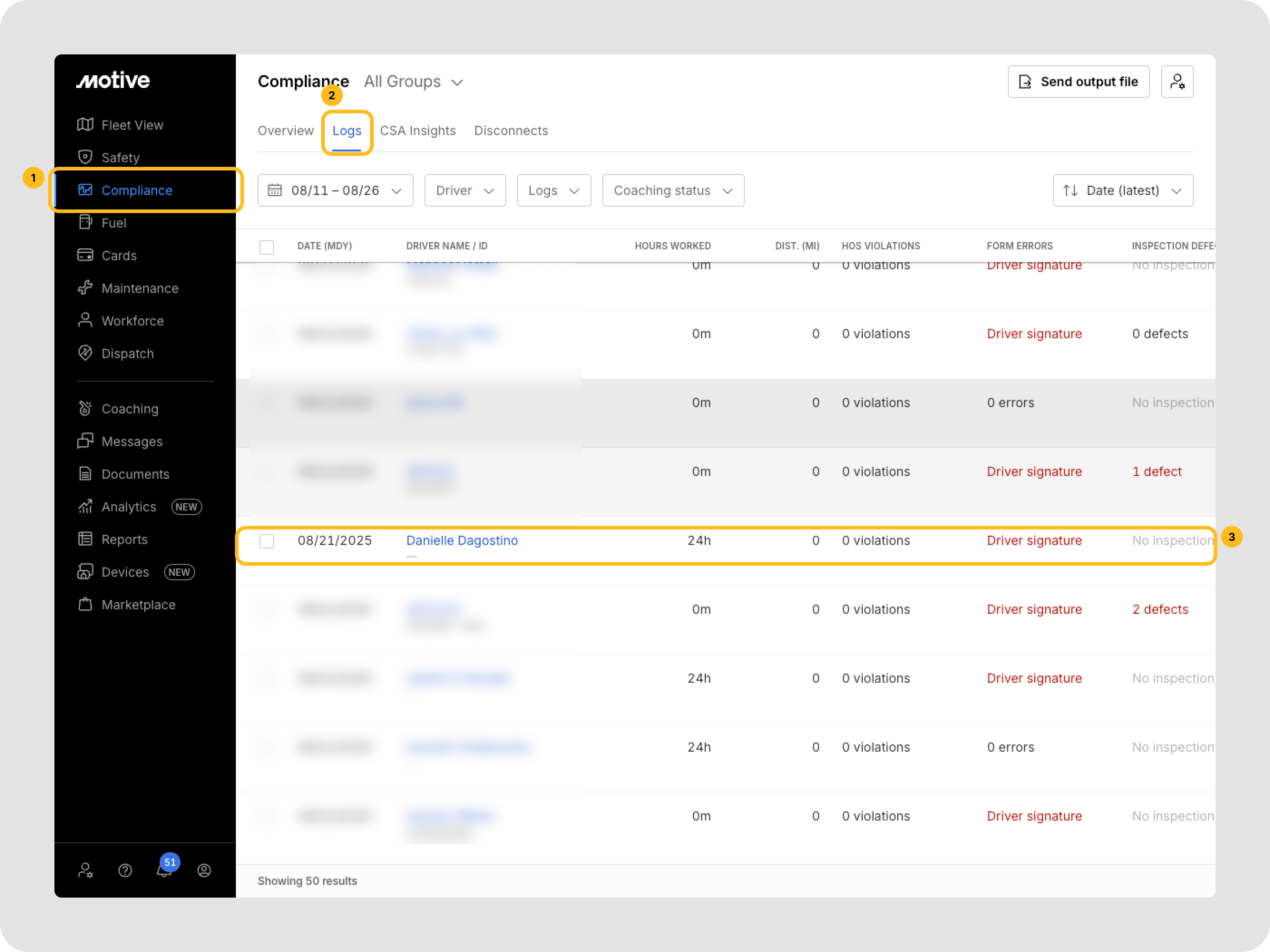The height and width of the screenshot is (952, 1270).
Task: Open Danielle Dagostino driver link
Action: point(462,540)
